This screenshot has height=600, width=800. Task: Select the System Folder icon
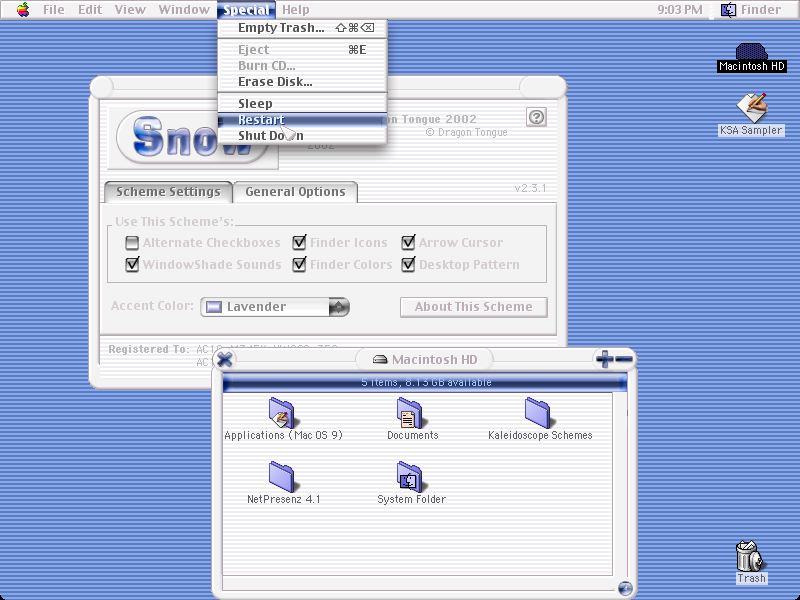click(x=410, y=477)
